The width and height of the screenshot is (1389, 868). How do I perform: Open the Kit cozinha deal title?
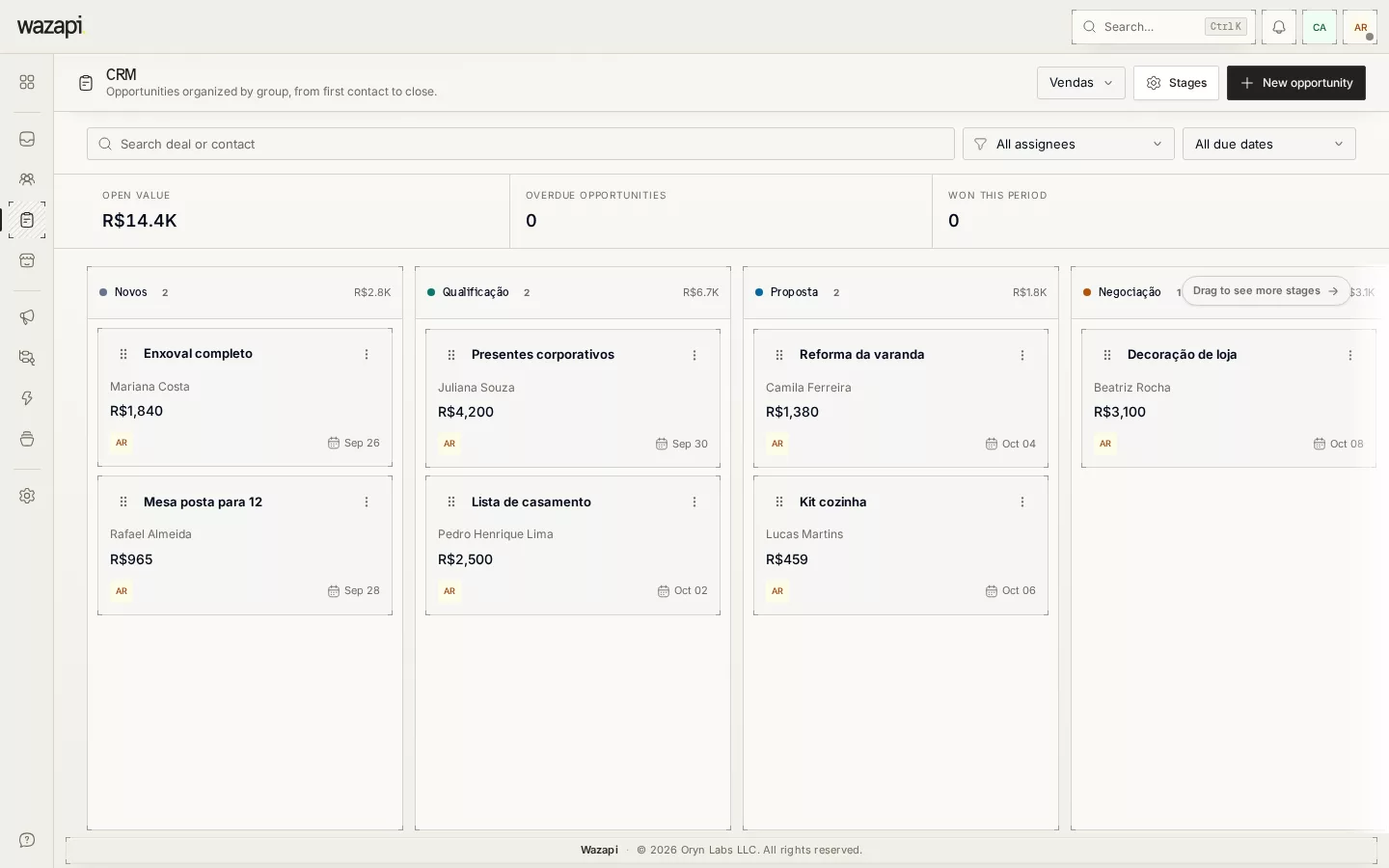833,502
